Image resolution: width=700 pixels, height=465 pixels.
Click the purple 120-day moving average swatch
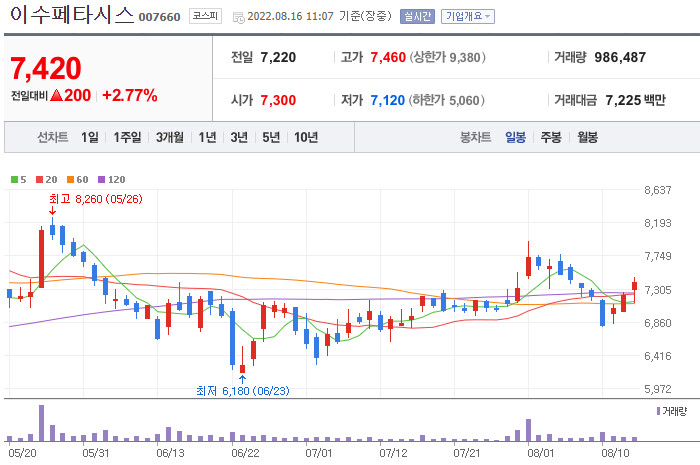point(101,179)
